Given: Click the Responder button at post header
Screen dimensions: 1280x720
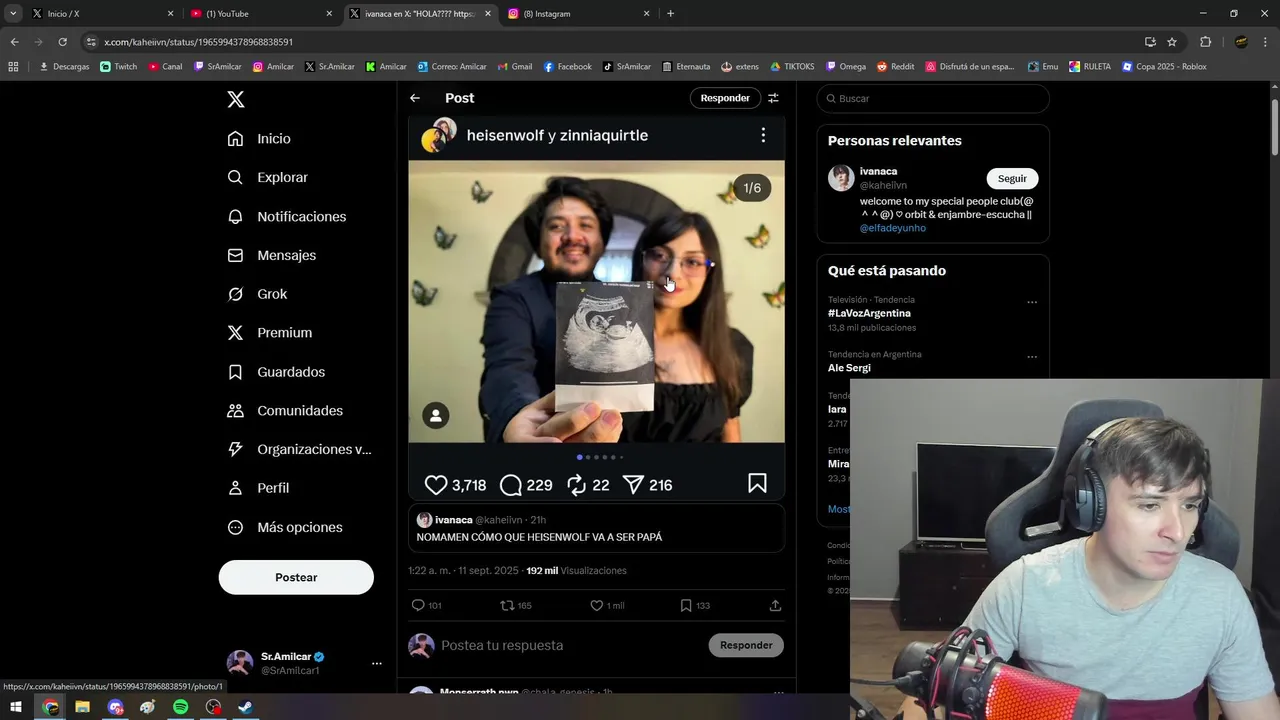Looking at the screenshot, I should (725, 98).
